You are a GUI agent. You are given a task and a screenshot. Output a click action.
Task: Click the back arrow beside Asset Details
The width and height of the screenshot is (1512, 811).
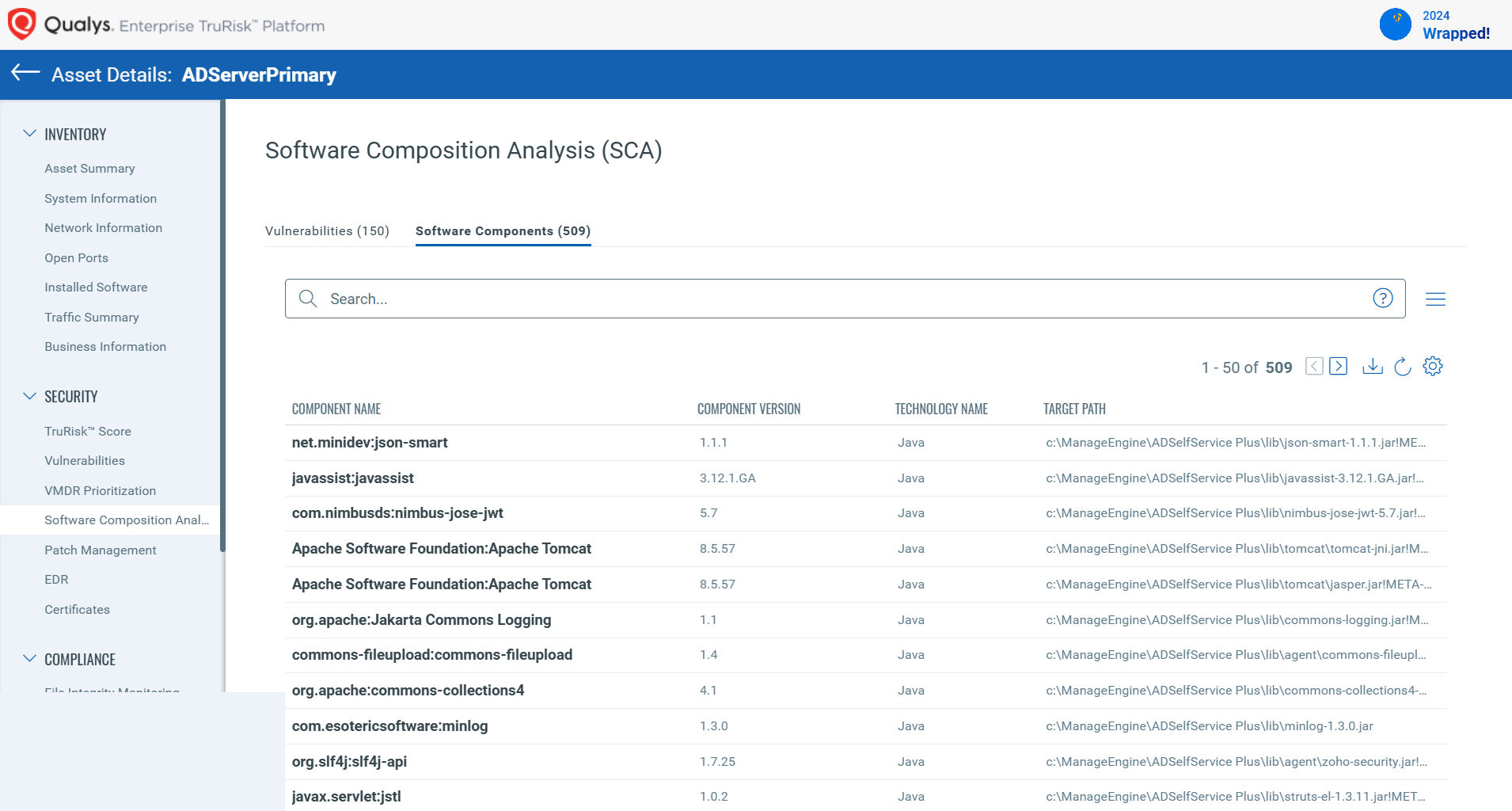(x=25, y=74)
